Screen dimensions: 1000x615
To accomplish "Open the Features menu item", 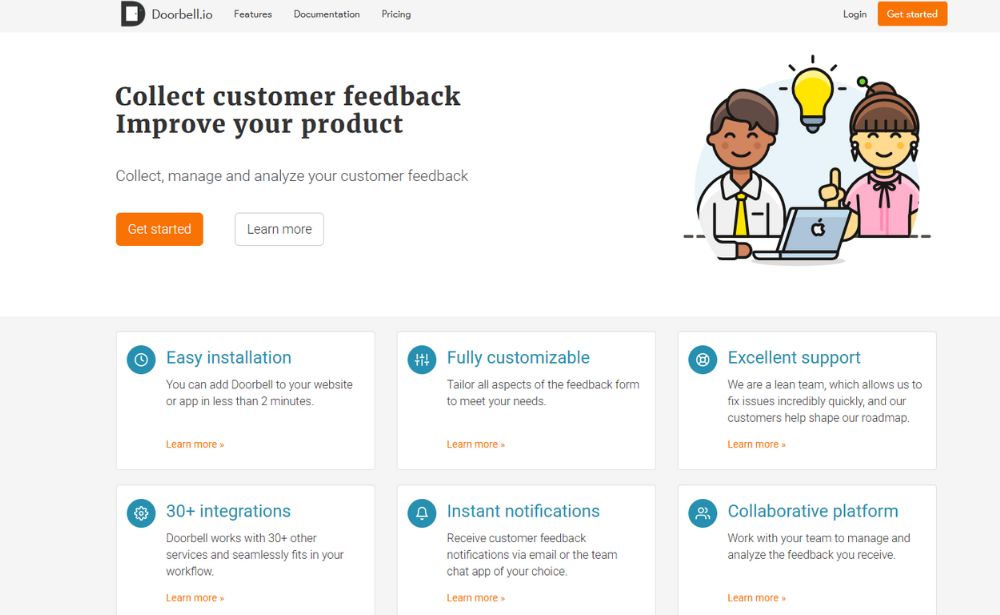I will 253,14.
